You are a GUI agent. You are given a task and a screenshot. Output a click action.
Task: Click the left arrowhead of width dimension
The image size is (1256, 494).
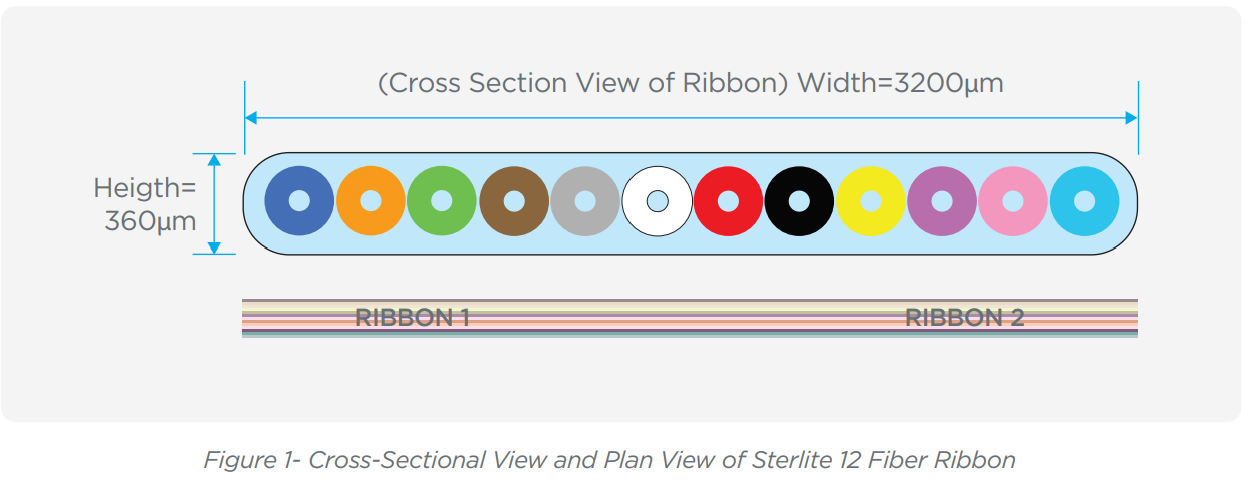click(x=251, y=118)
